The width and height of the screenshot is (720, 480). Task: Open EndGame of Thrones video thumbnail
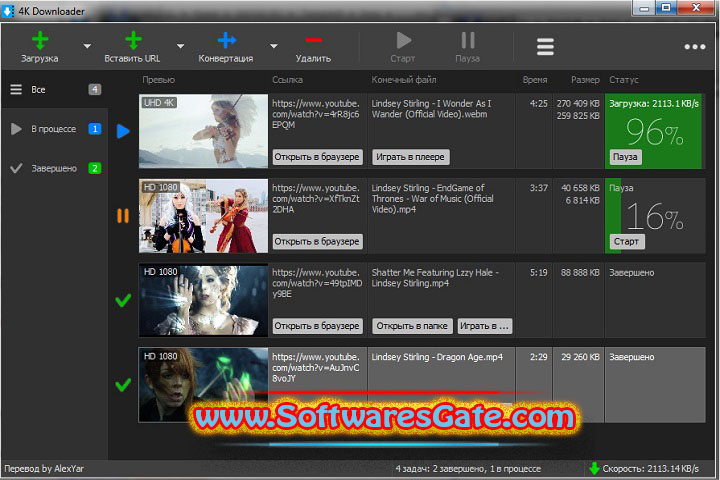point(203,216)
